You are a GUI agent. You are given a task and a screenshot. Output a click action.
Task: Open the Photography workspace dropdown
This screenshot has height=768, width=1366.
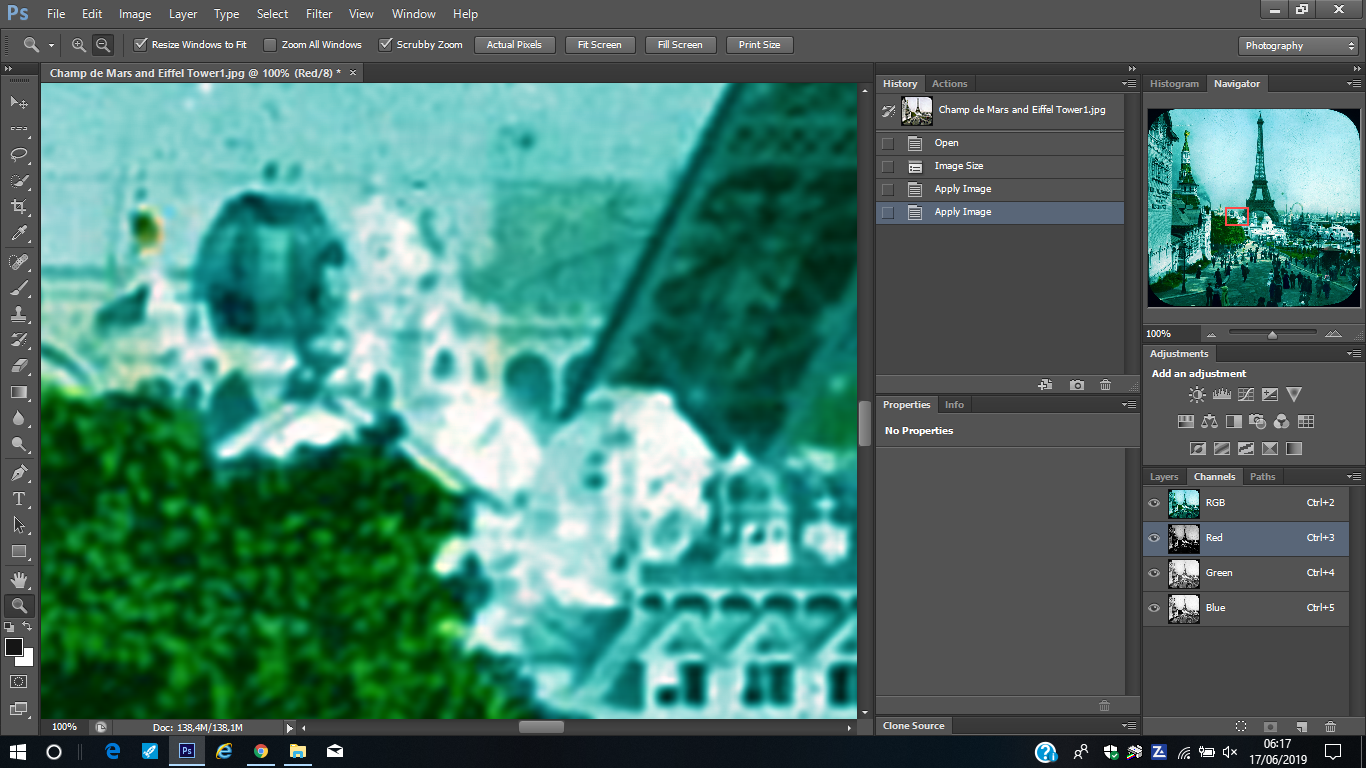coord(1297,46)
